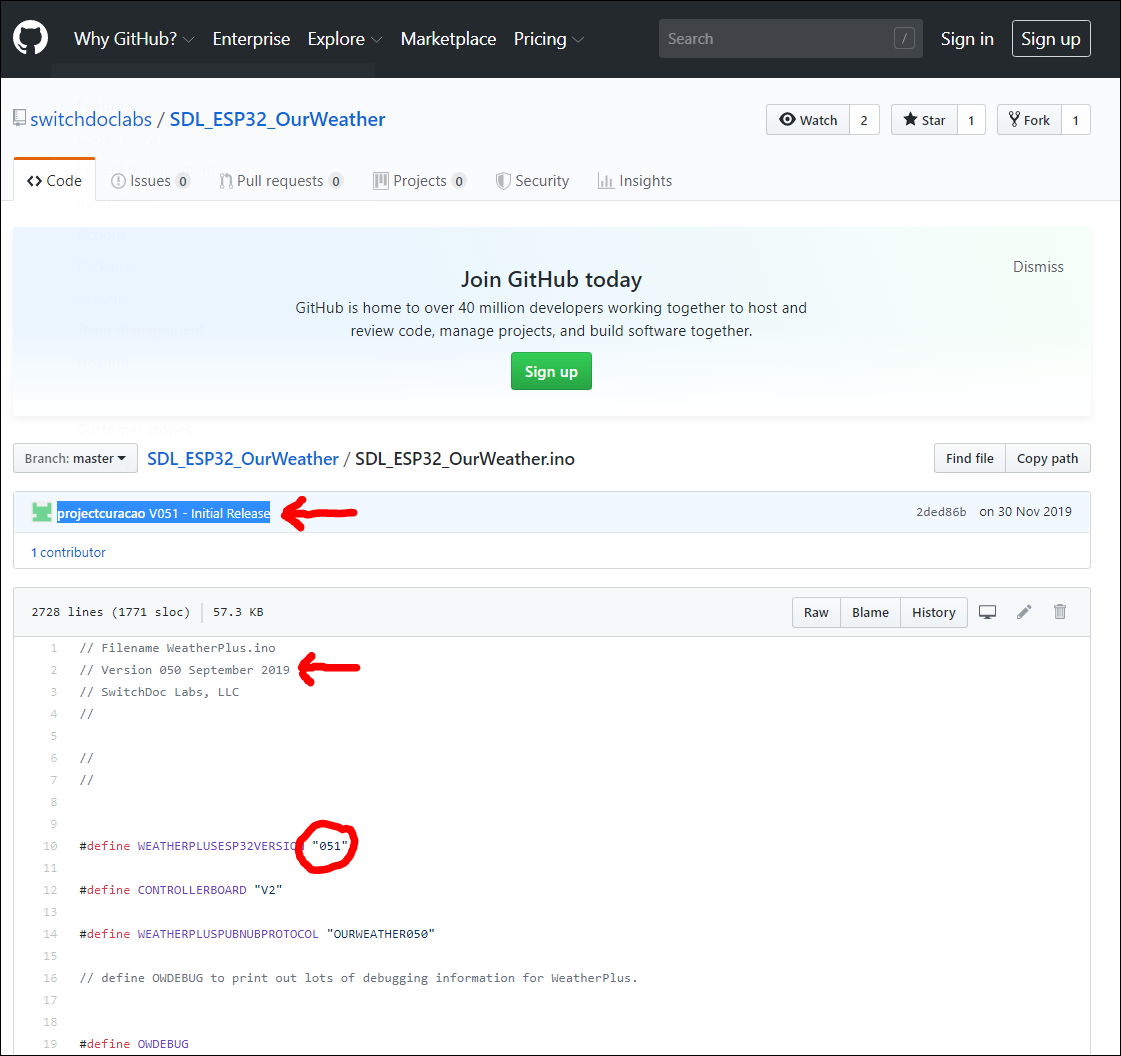Focus the Search input field
Image resolution: width=1121 pixels, height=1056 pixels.
(790, 39)
